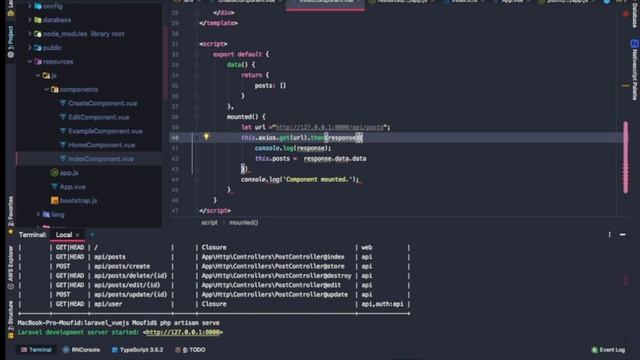The image size is (640, 360).
Task: Click 'php artisan serve' command text
Action: 189,322
